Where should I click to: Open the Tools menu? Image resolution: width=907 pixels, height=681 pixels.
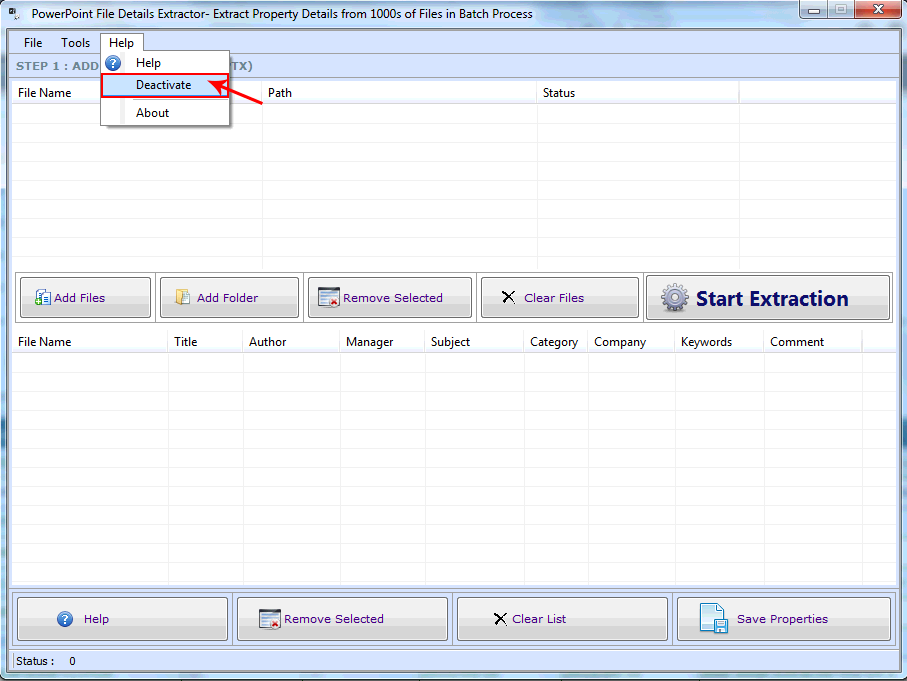[x=75, y=43]
